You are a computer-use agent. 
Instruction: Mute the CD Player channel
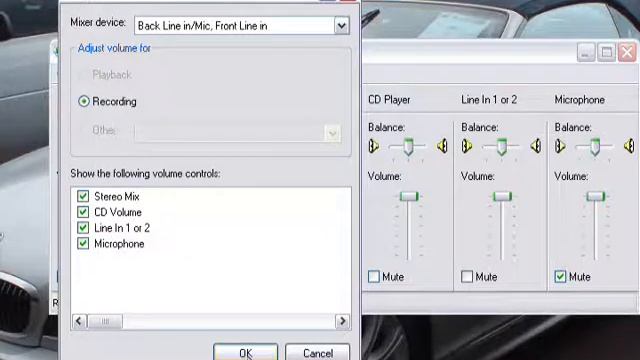pyautogui.click(x=374, y=277)
